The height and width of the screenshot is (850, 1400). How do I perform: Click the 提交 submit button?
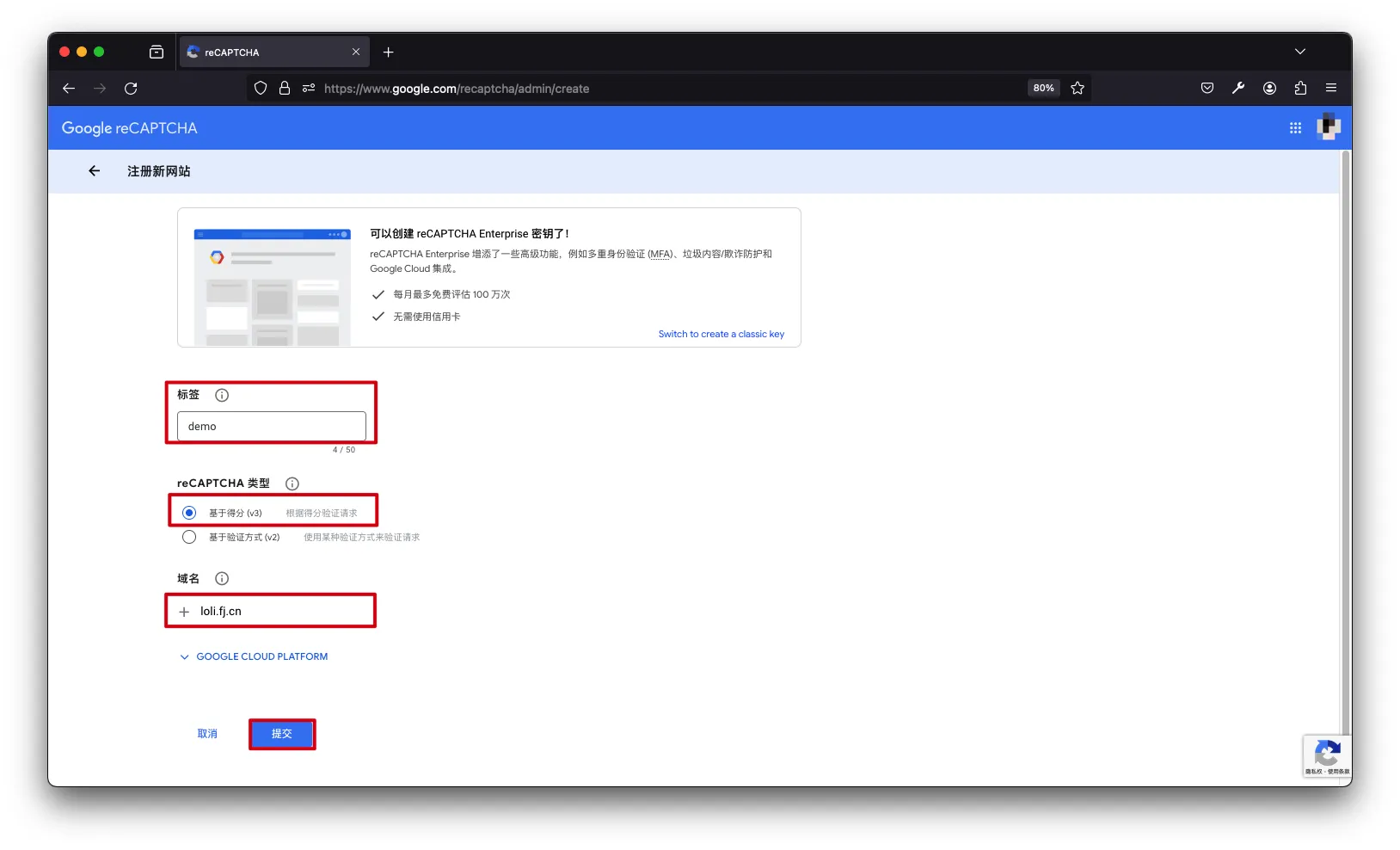[x=282, y=734]
